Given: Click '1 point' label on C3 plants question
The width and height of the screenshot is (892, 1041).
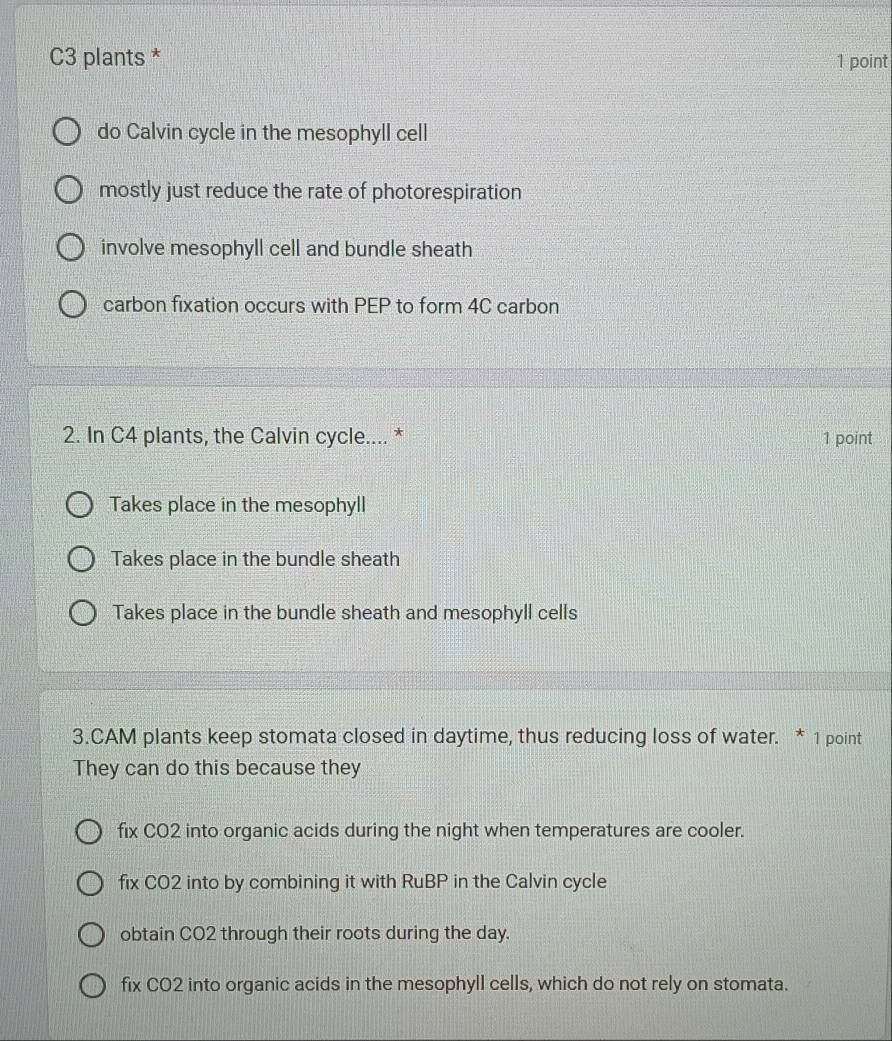Looking at the screenshot, I should point(863,62).
